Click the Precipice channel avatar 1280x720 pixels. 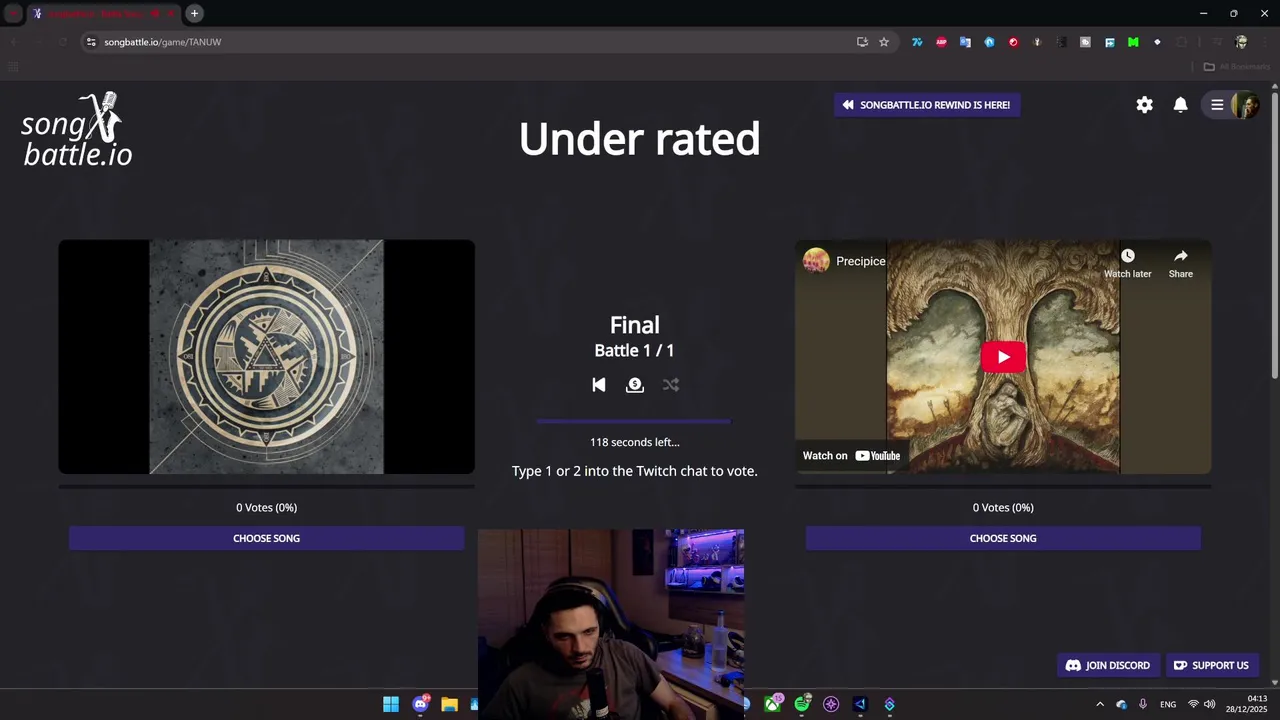coord(816,261)
